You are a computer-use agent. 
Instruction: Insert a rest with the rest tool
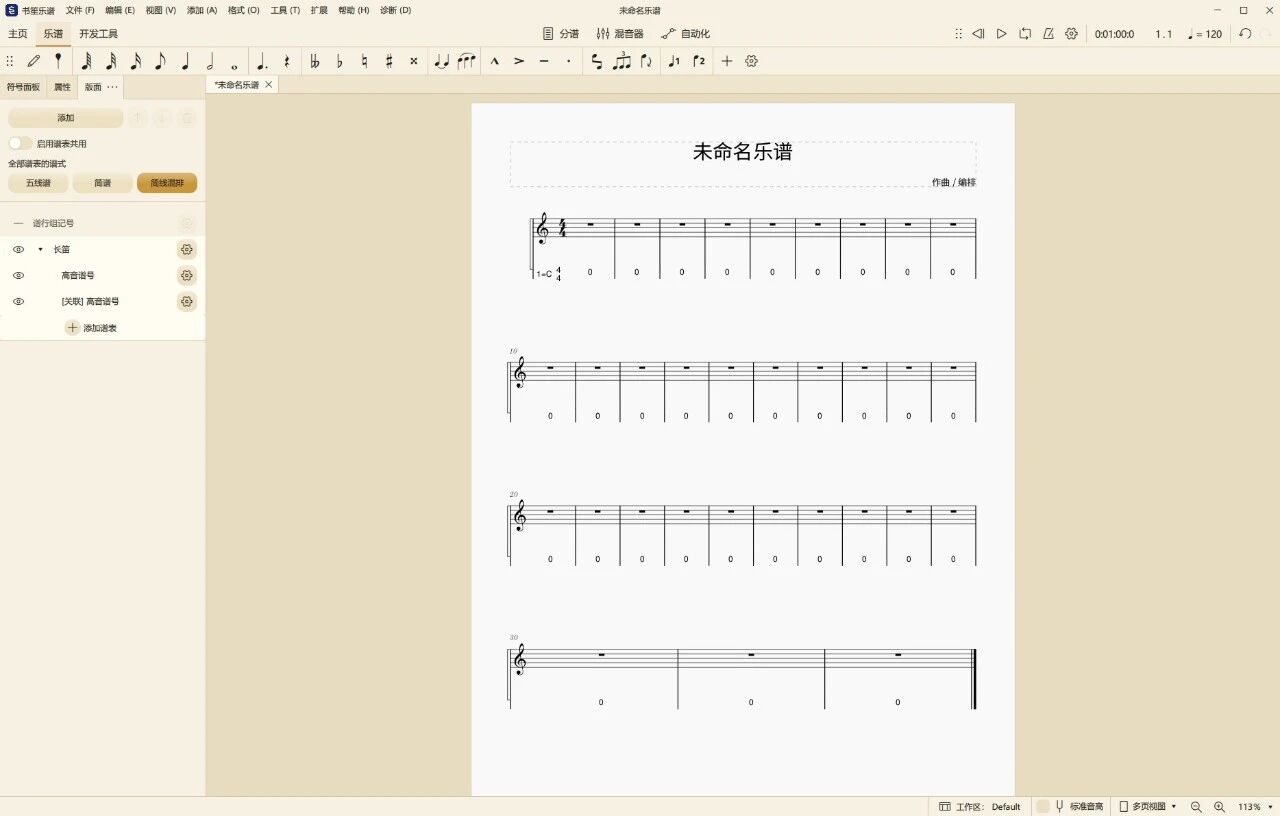[x=287, y=61]
